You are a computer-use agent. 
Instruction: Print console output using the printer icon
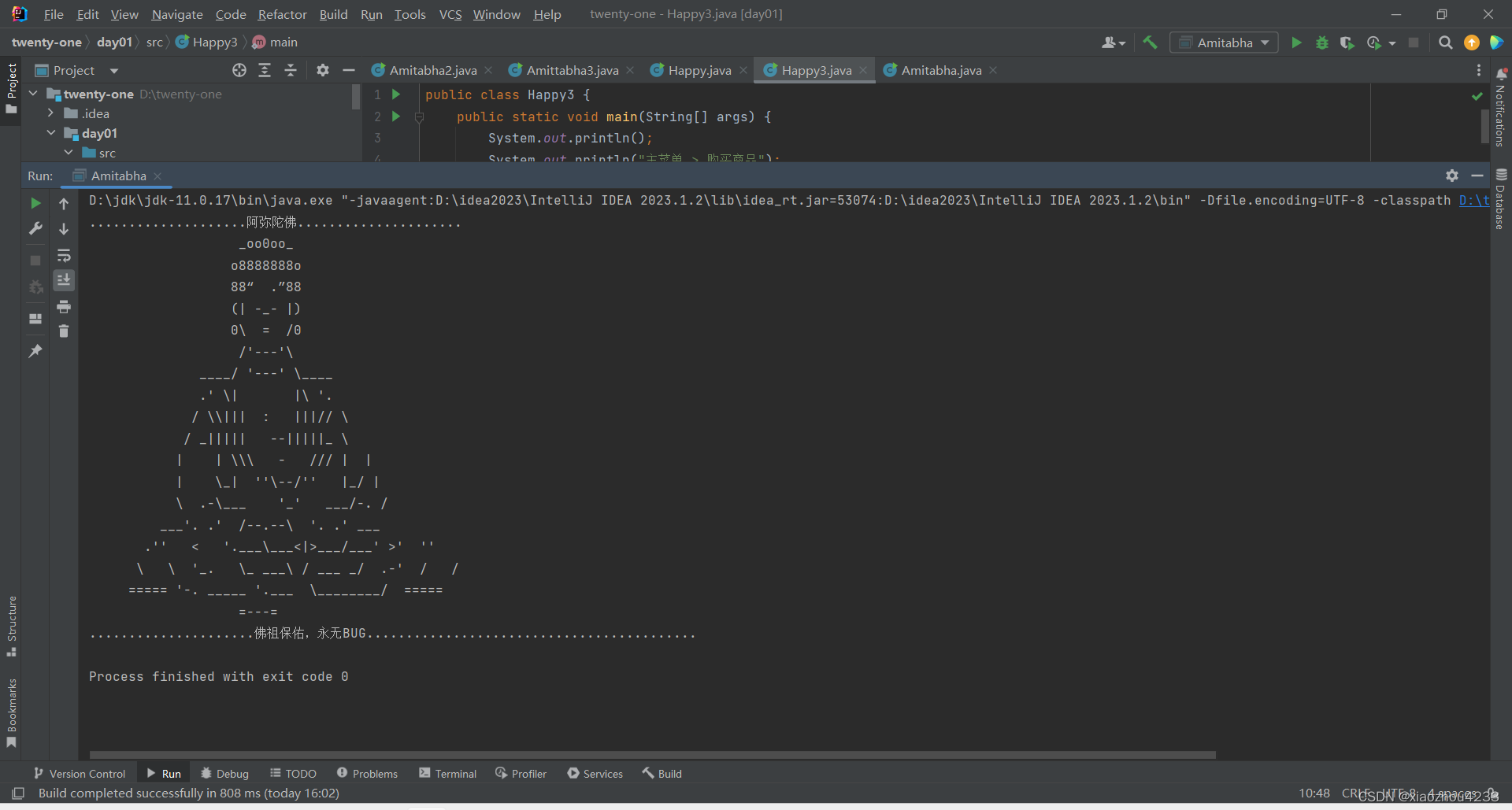tap(64, 307)
